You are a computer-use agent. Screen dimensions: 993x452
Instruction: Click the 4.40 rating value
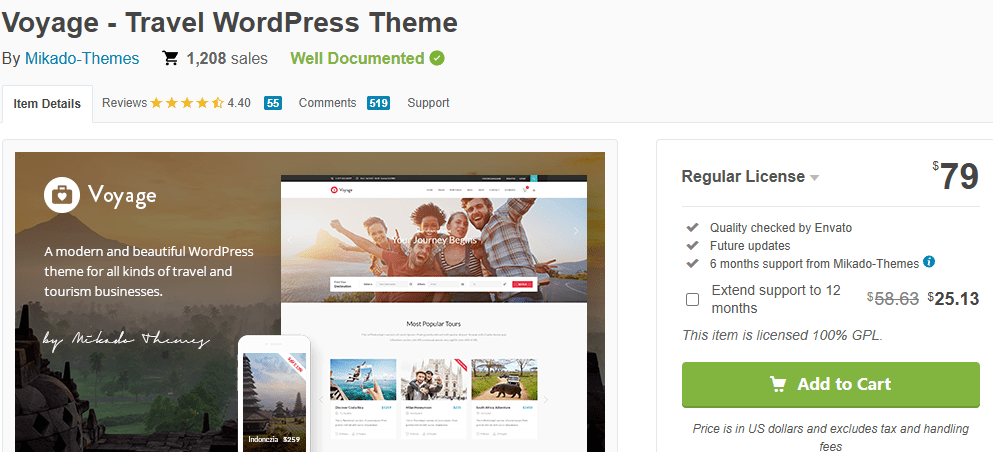coord(239,103)
